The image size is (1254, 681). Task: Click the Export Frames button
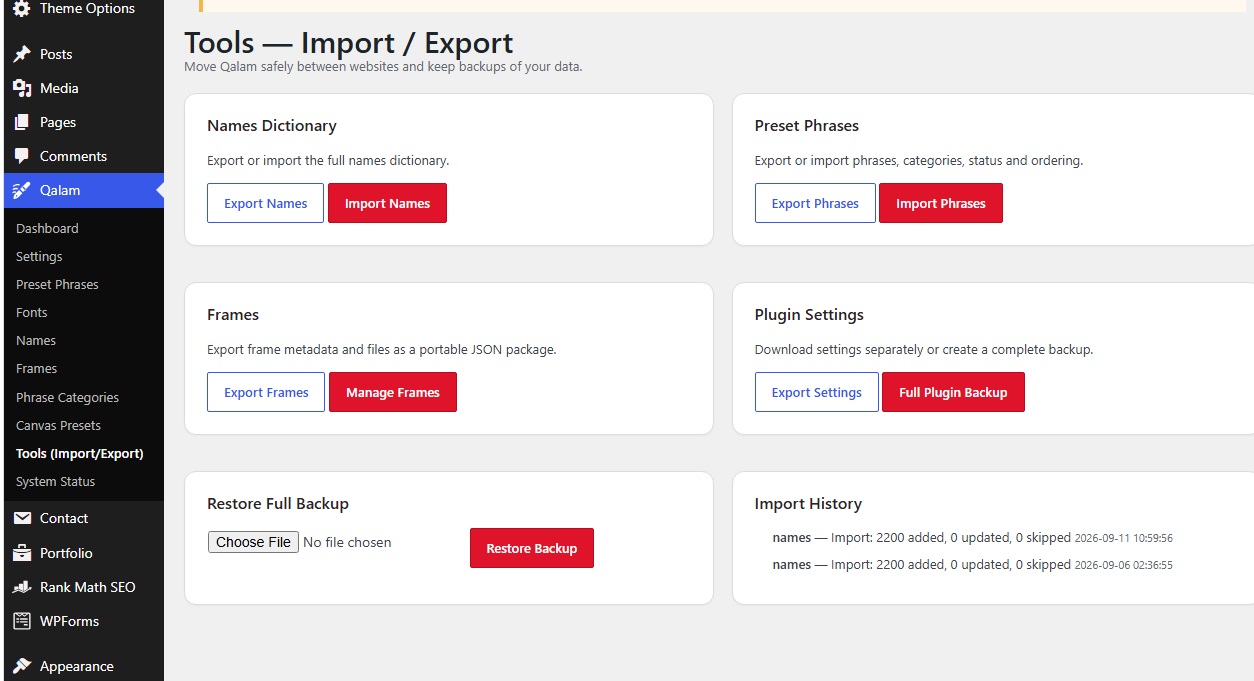[266, 392]
